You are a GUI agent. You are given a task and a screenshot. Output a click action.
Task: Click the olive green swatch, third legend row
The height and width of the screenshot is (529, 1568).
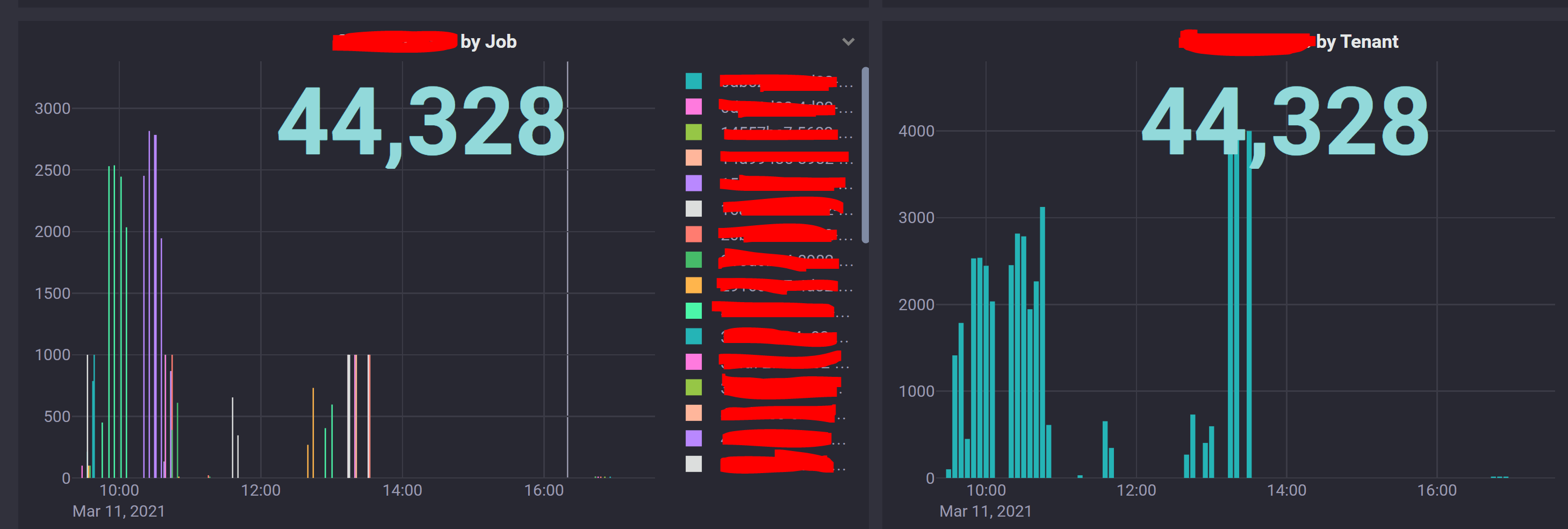(694, 130)
